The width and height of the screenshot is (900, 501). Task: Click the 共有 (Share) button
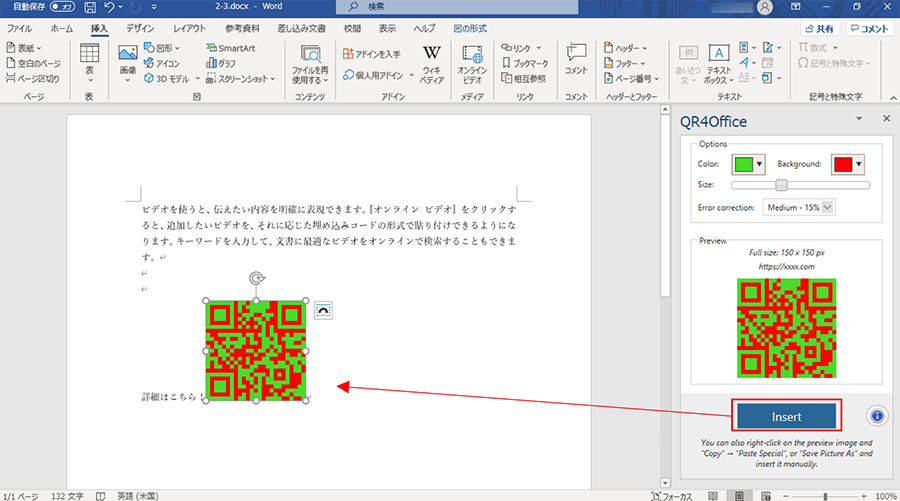(x=820, y=29)
